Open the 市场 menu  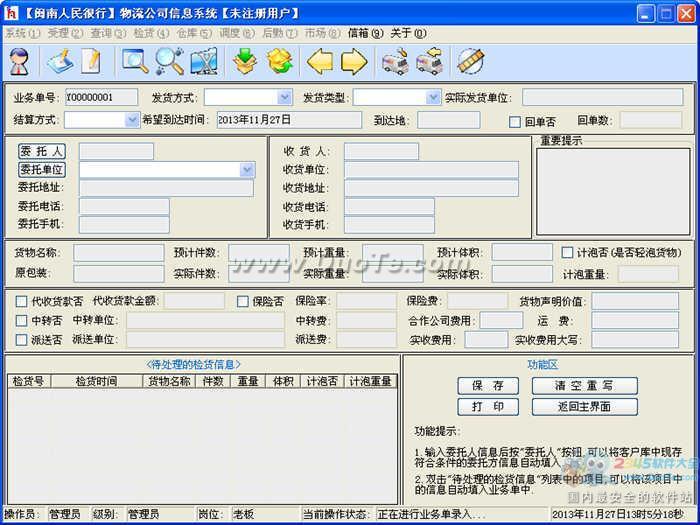pyautogui.click(x=323, y=33)
